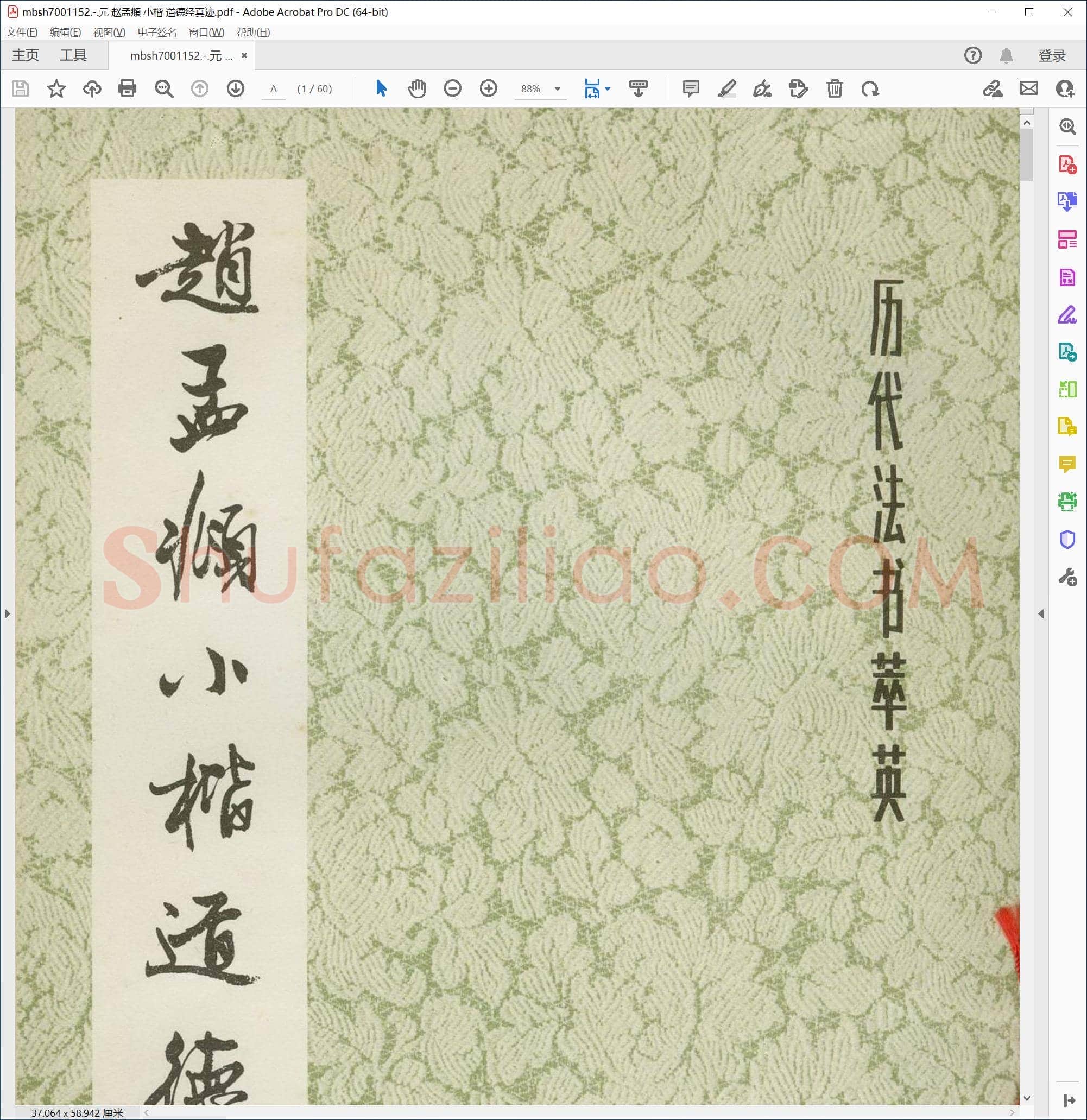1087x1120 pixels.
Task: Open the Scan & OCR sidebar tool
Action: click(x=1067, y=502)
